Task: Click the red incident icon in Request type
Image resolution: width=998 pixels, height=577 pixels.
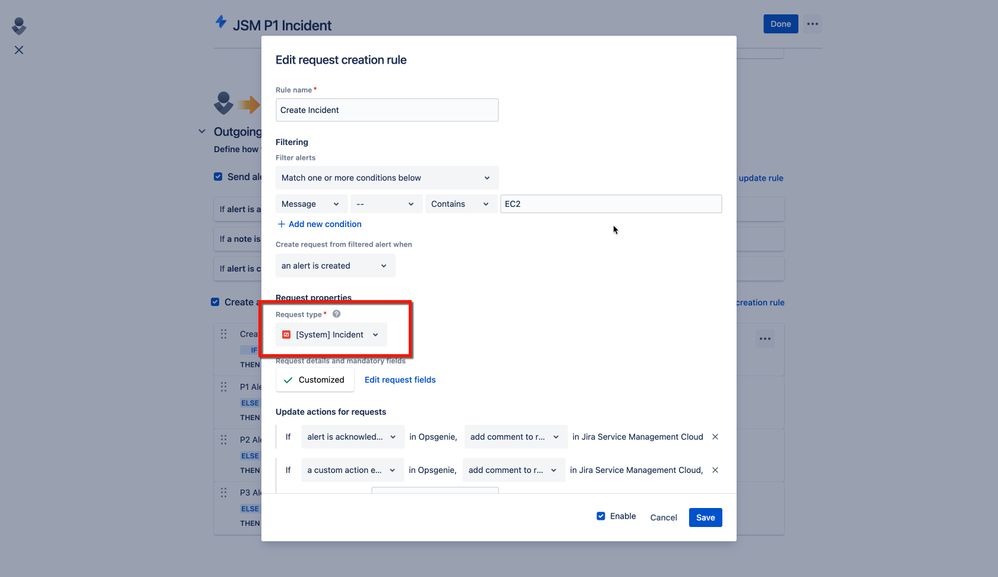Action: (x=286, y=335)
